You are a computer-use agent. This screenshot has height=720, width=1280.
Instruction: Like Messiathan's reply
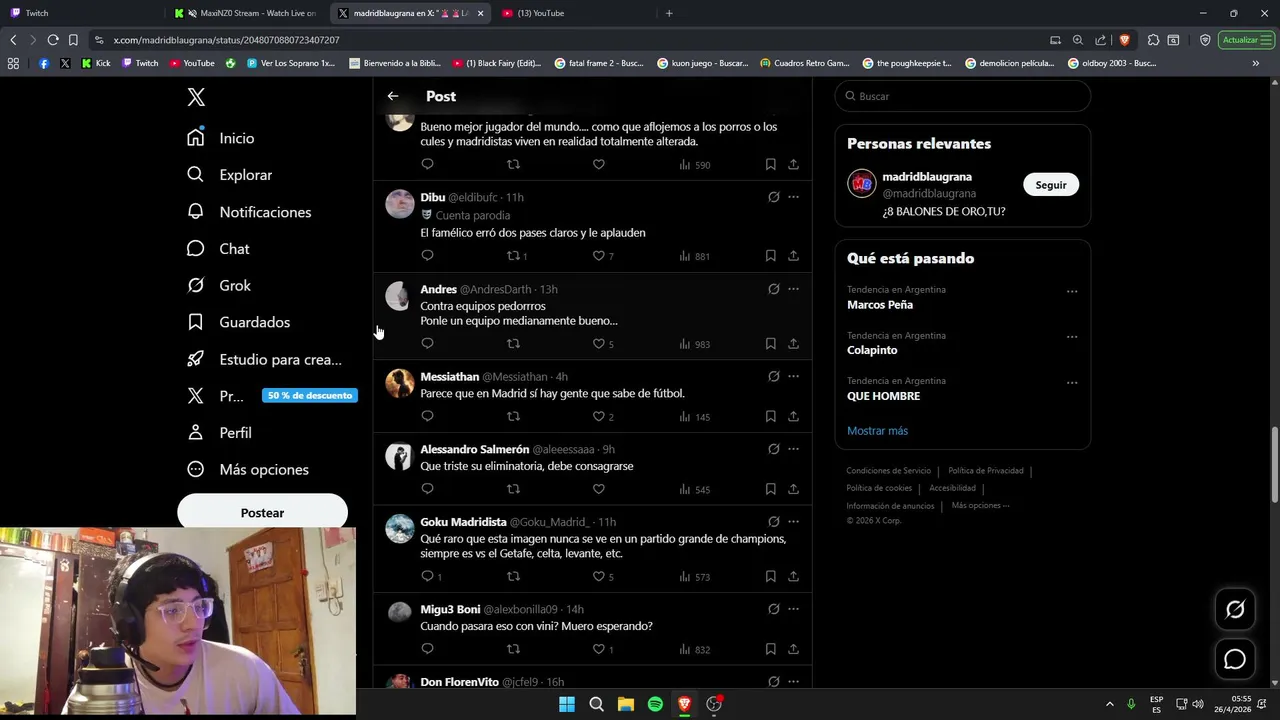[598, 416]
